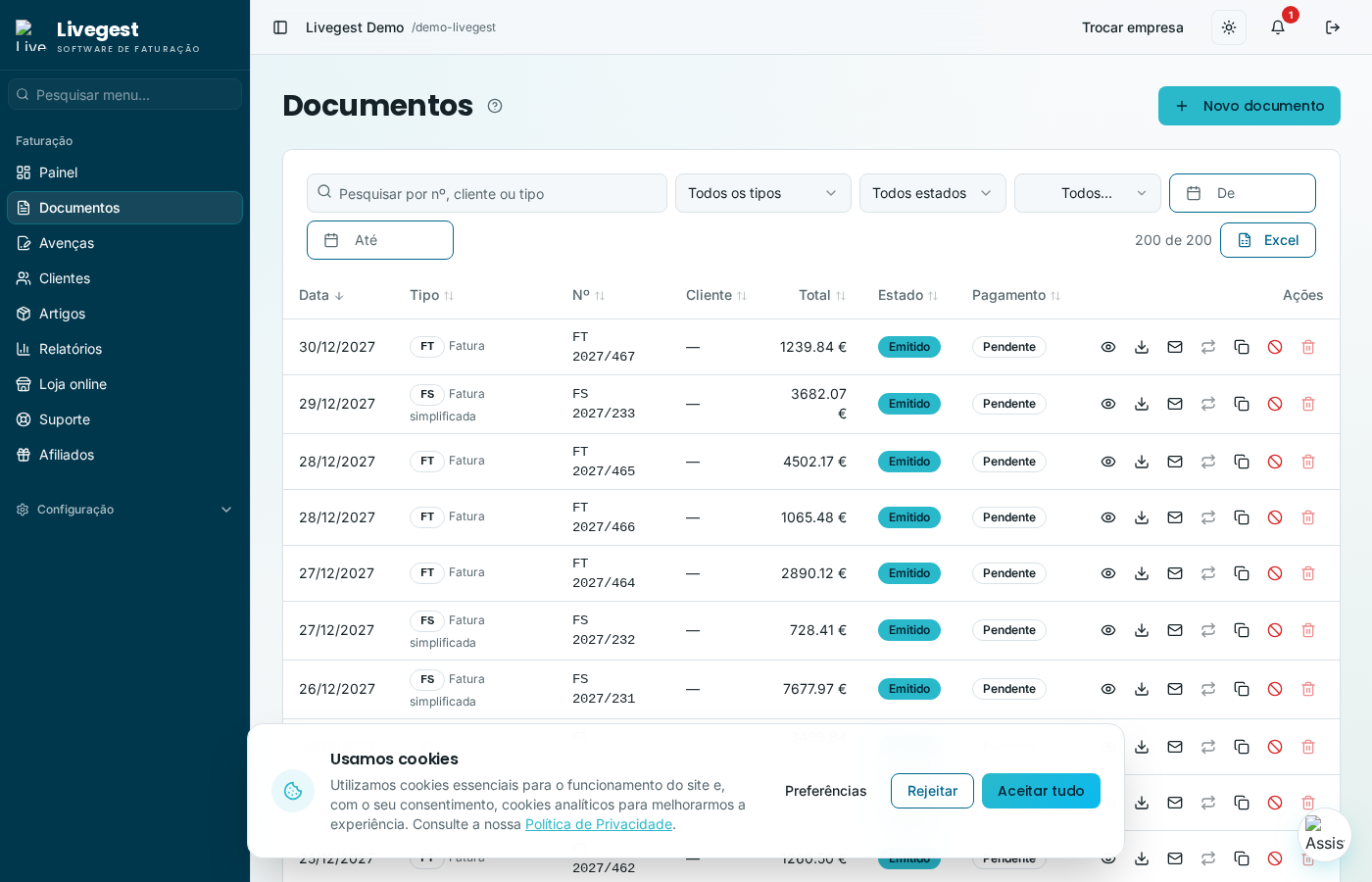
Task: Cancel document FS 2027/232
Action: point(1275,630)
